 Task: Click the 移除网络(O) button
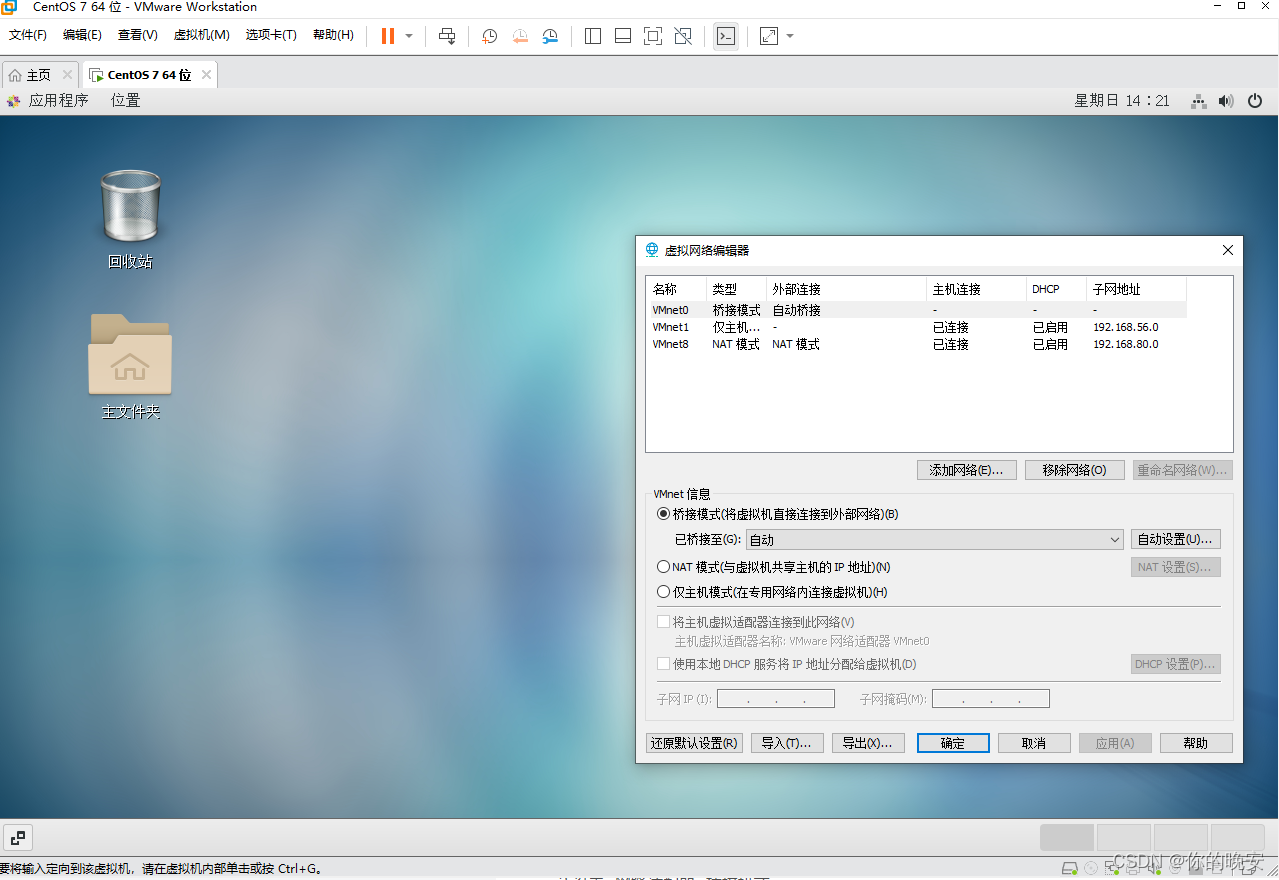click(x=1075, y=470)
